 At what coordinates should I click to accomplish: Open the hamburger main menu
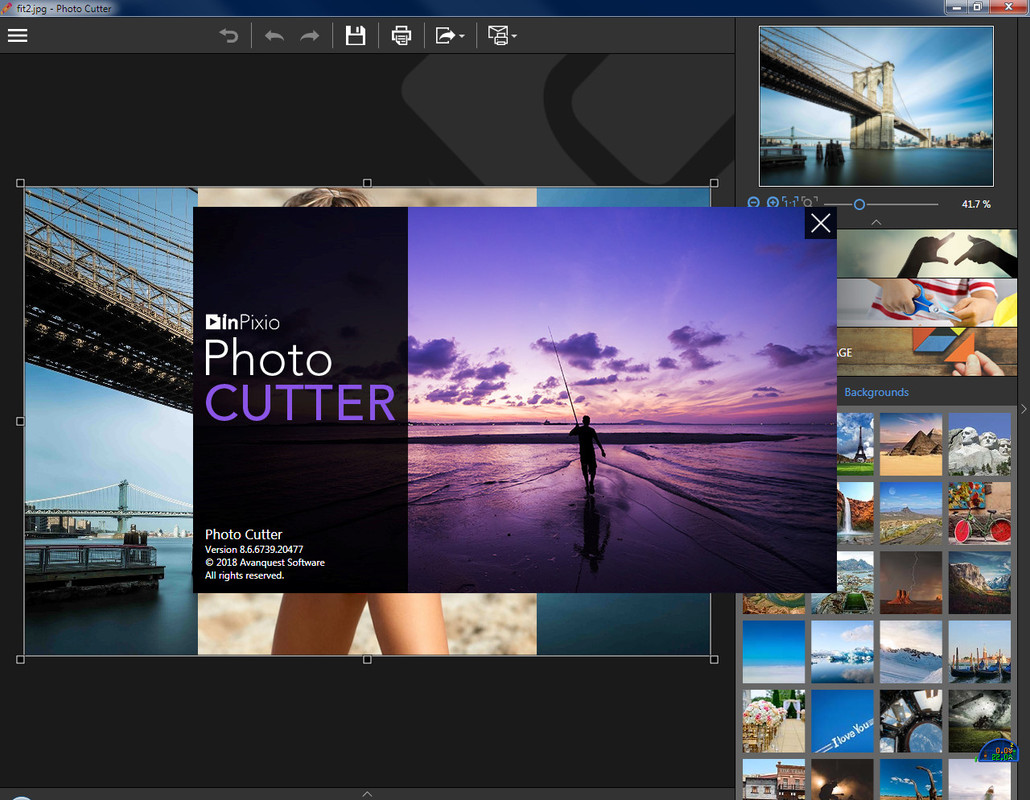click(17, 36)
